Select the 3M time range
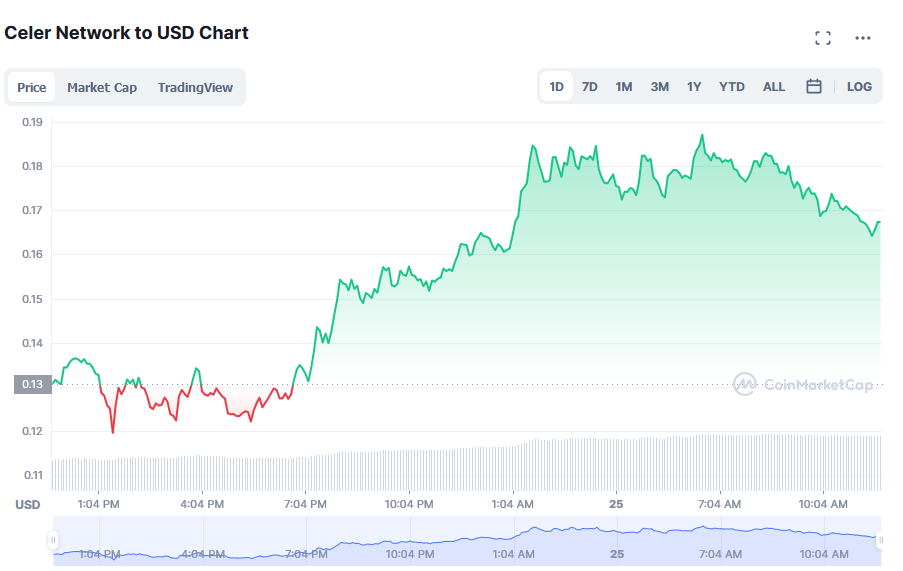The height and width of the screenshot is (571, 903). [659, 86]
